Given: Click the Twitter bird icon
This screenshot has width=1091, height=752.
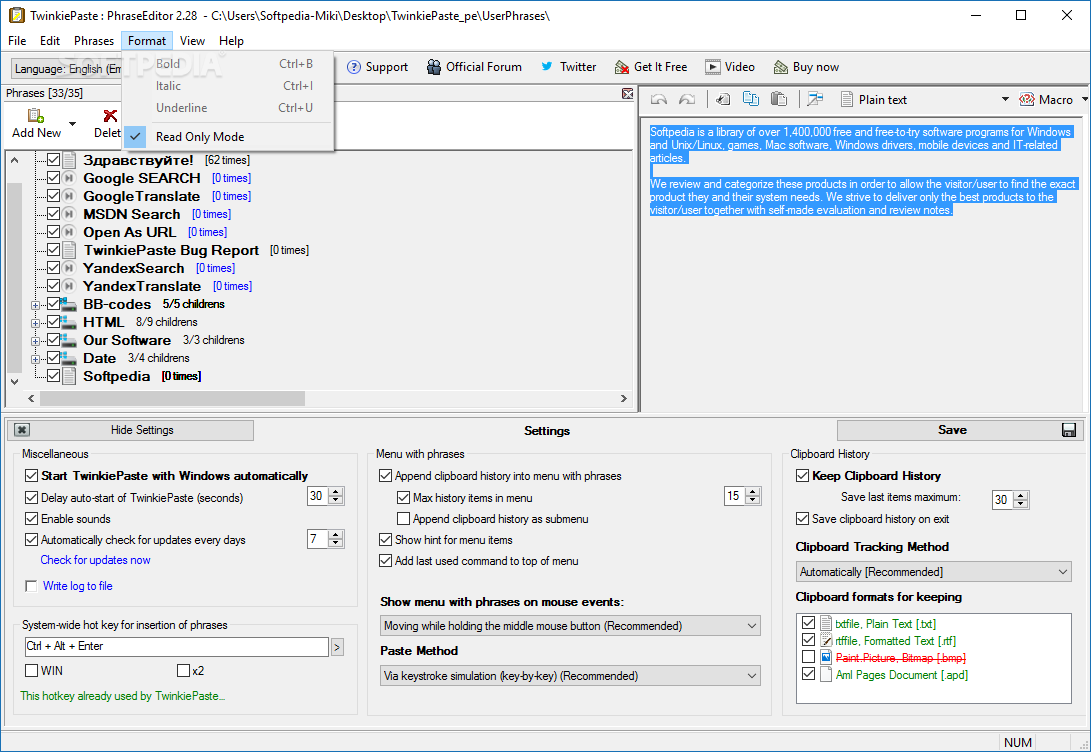Looking at the screenshot, I should [547, 67].
